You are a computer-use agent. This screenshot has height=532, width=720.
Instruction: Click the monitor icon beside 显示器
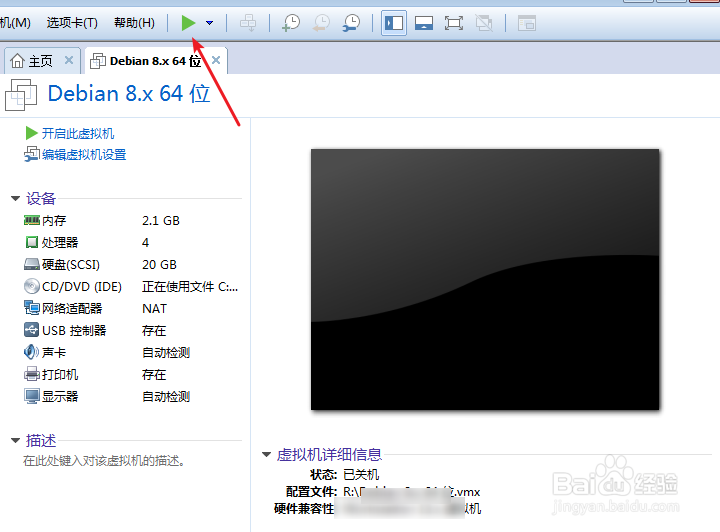point(32,396)
